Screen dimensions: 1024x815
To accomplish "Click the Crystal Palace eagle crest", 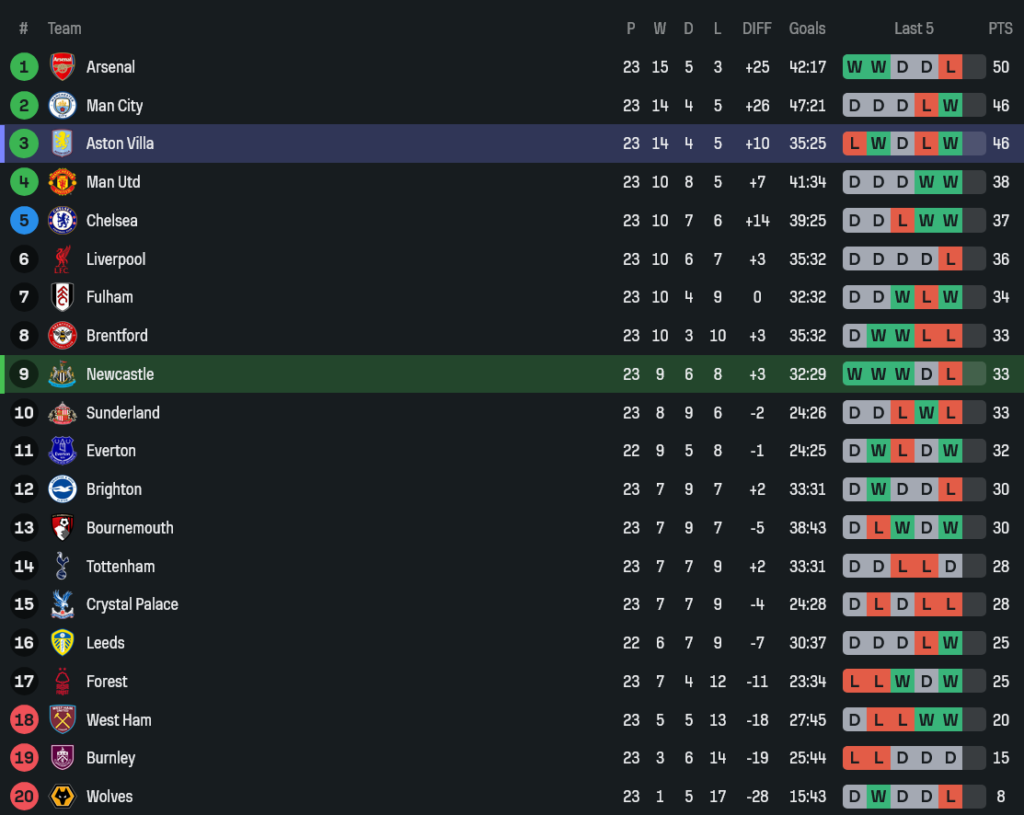I will tap(62, 604).
